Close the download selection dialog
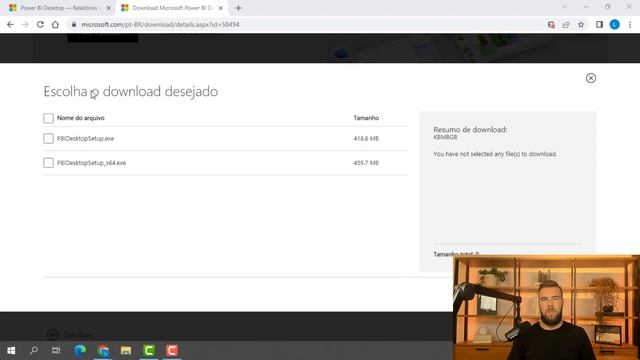Viewport: 640px width, 360px height. 591,78
